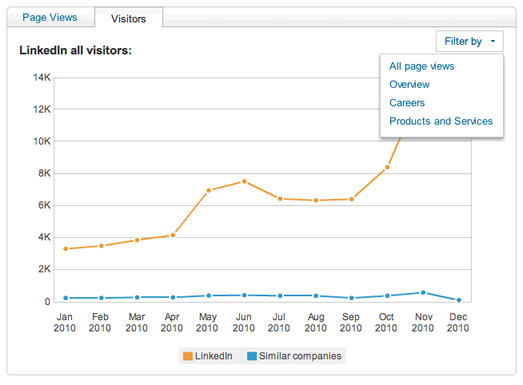Click Similar companies point for Nov 2010
This screenshot has width=523, height=385.
[x=423, y=293]
